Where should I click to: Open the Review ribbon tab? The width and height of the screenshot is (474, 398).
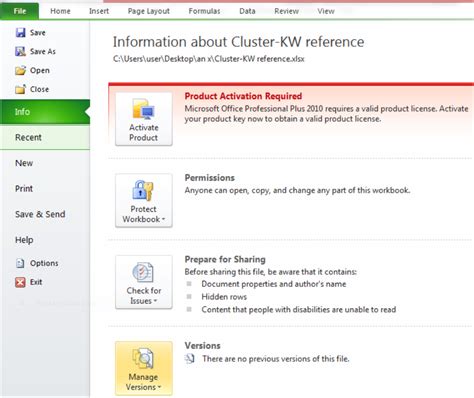point(286,11)
